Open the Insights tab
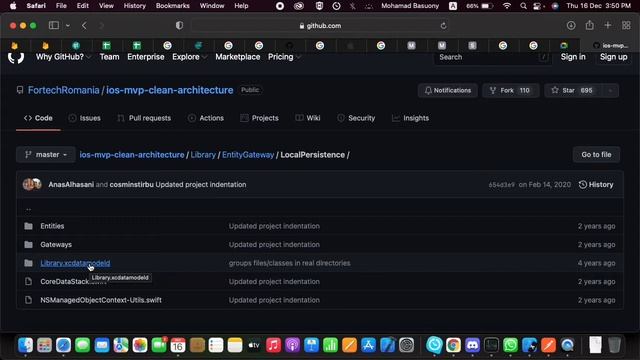Screen dimensions: 640x360 (x=410, y=118)
